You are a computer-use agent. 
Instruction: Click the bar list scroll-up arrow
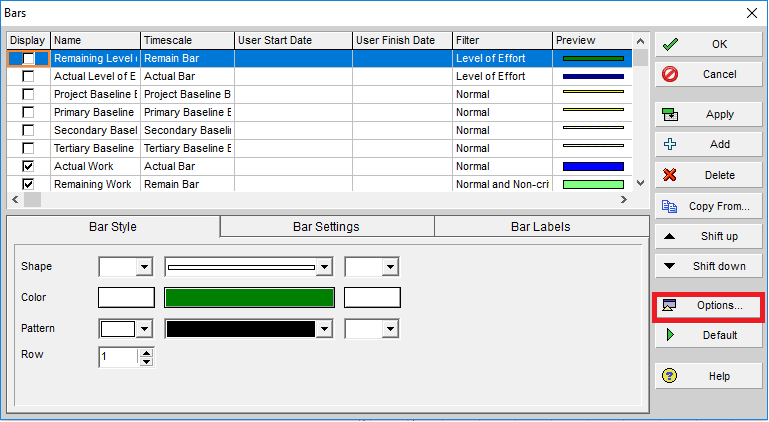(640, 41)
